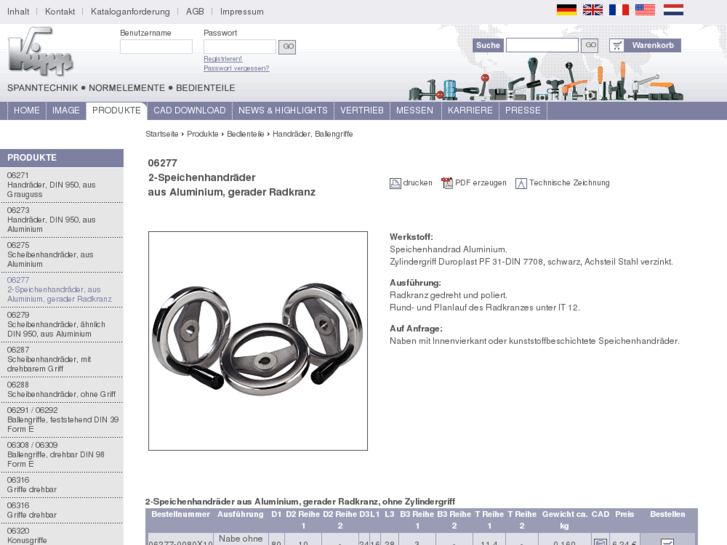Open the PRESSE tab

click(x=523, y=111)
